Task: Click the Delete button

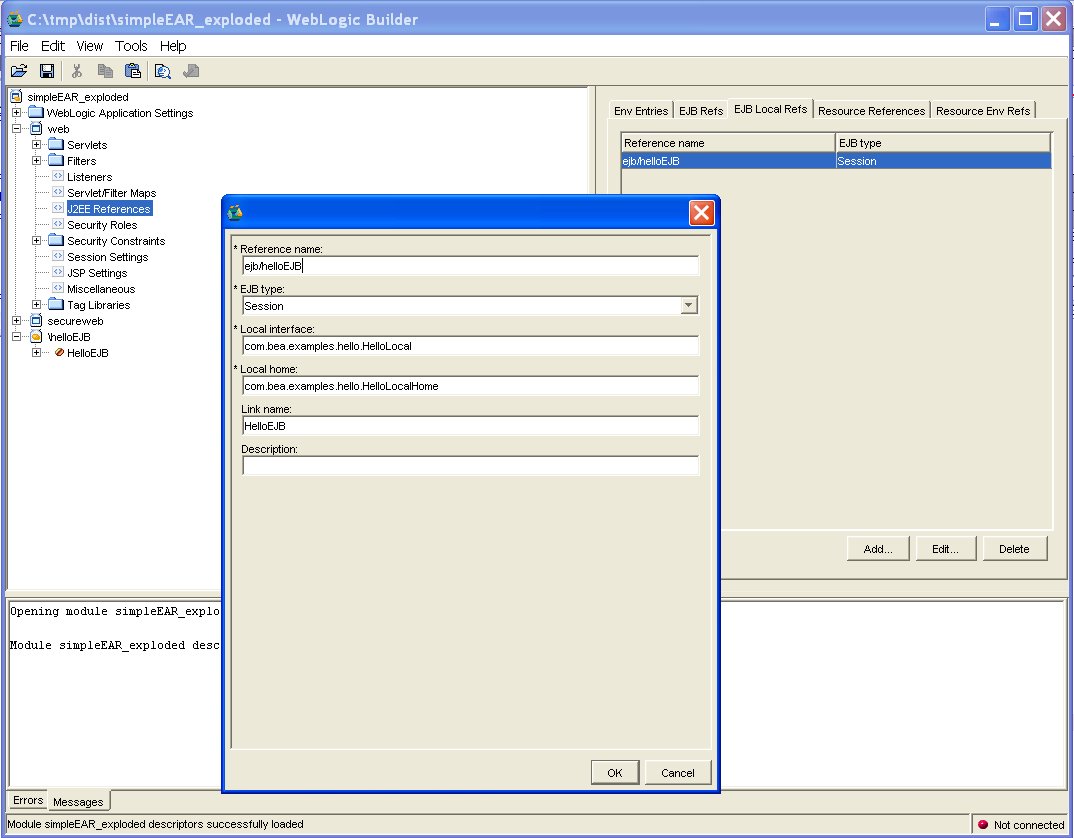Action: (x=1014, y=549)
